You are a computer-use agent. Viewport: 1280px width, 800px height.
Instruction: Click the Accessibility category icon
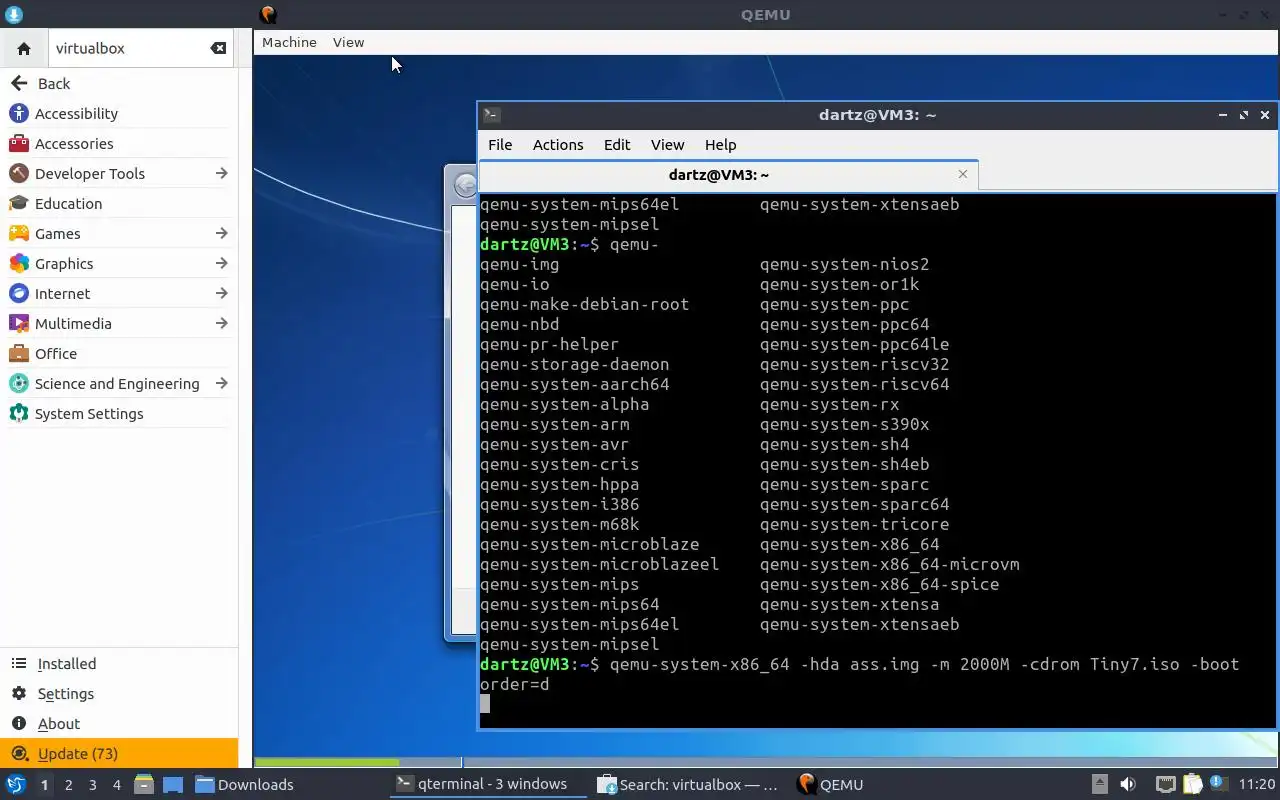[18, 113]
